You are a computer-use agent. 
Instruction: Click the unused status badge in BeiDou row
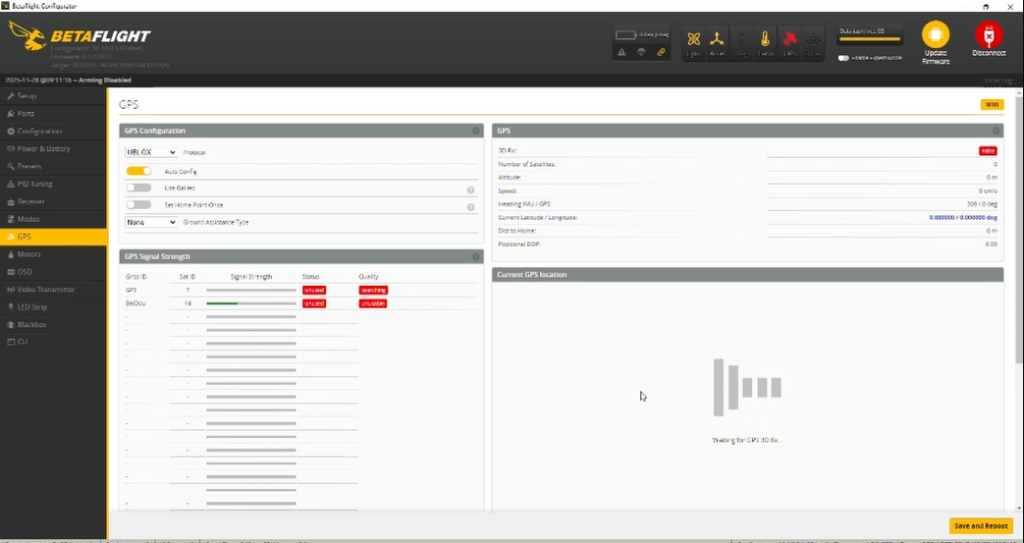point(313,304)
